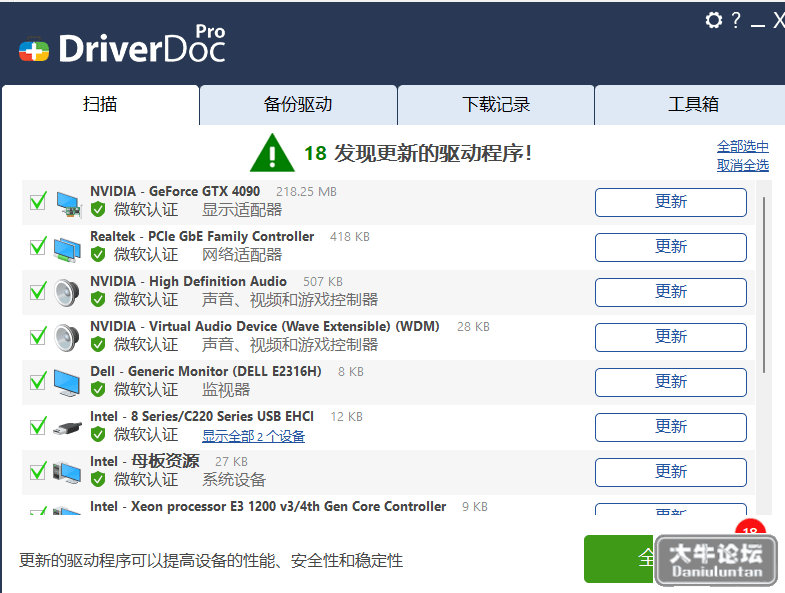
Task: Click certified shield for NVIDIA High Definition Audio
Action: pos(98,300)
